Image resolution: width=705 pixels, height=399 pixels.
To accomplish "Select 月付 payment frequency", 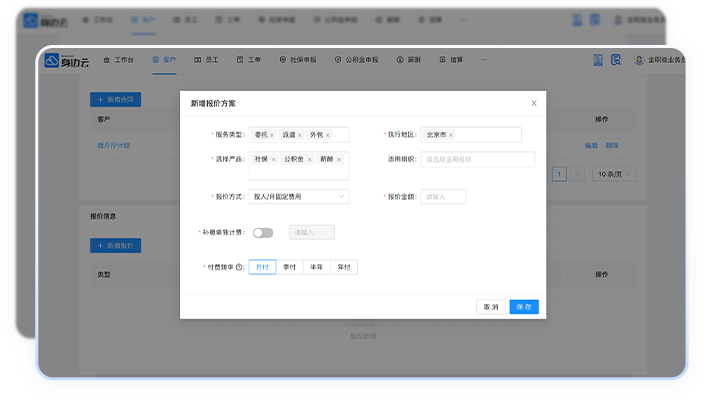I will tap(262, 267).
